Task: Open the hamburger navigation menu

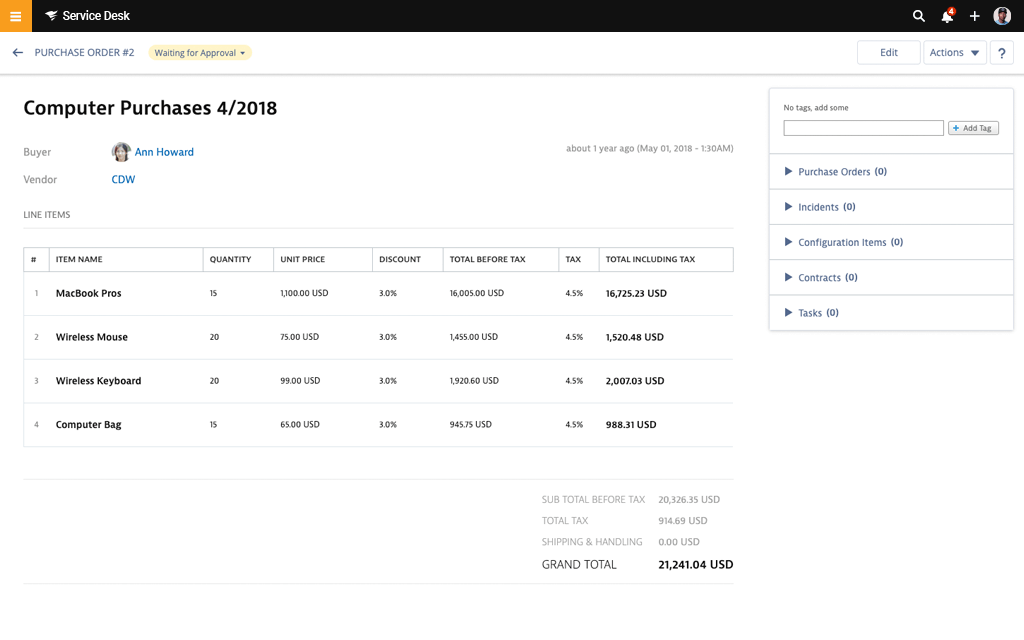Action: [x=14, y=15]
